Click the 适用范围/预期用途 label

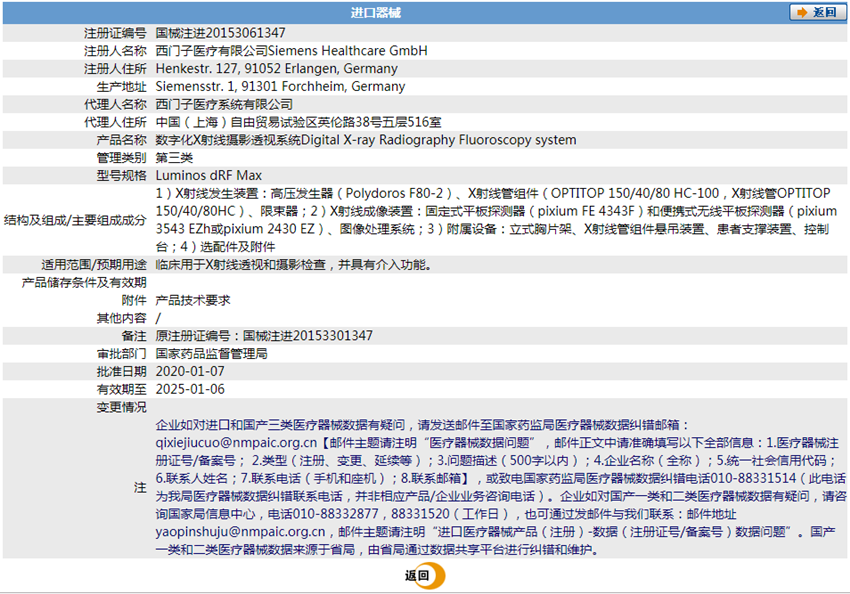[x=94, y=264]
